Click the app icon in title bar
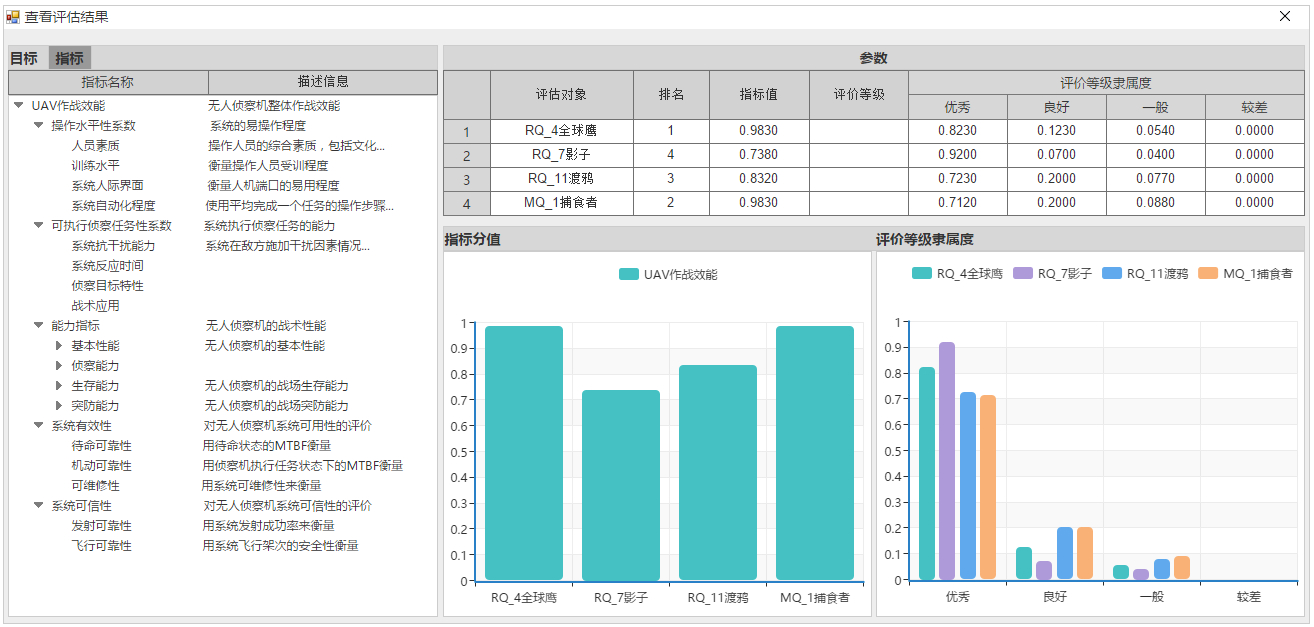The width and height of the screenshot is (1314, 627). click(13, 16)
